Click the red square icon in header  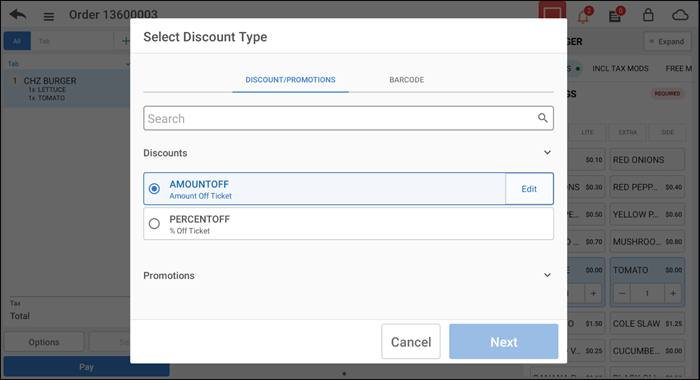552,10
